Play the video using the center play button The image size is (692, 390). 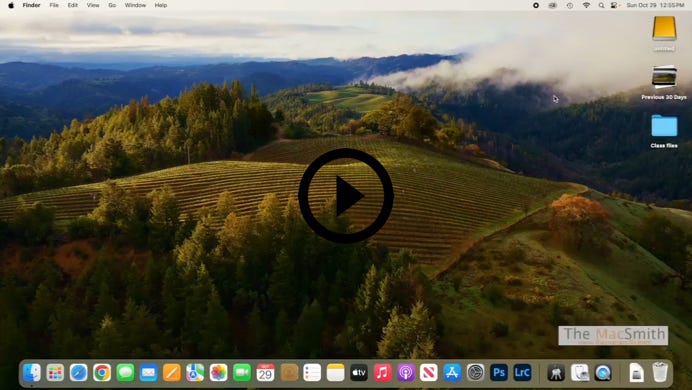[x=346, y=195]
